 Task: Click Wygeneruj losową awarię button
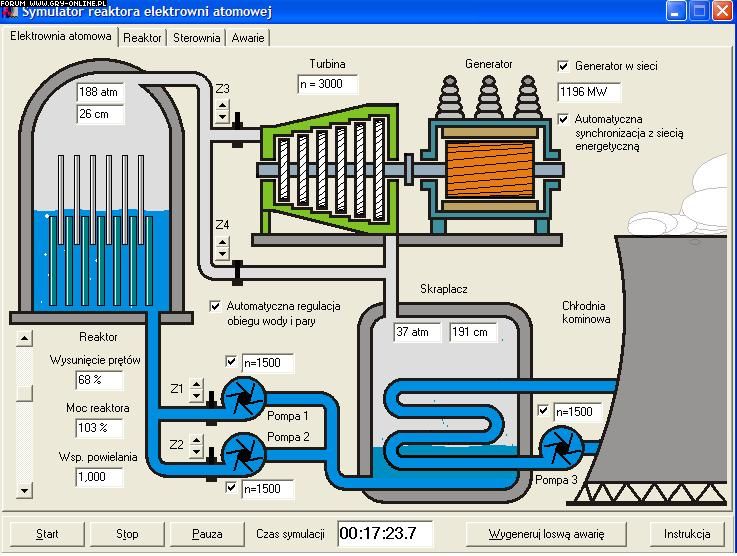pyautogui.click(x=546, y=534)
